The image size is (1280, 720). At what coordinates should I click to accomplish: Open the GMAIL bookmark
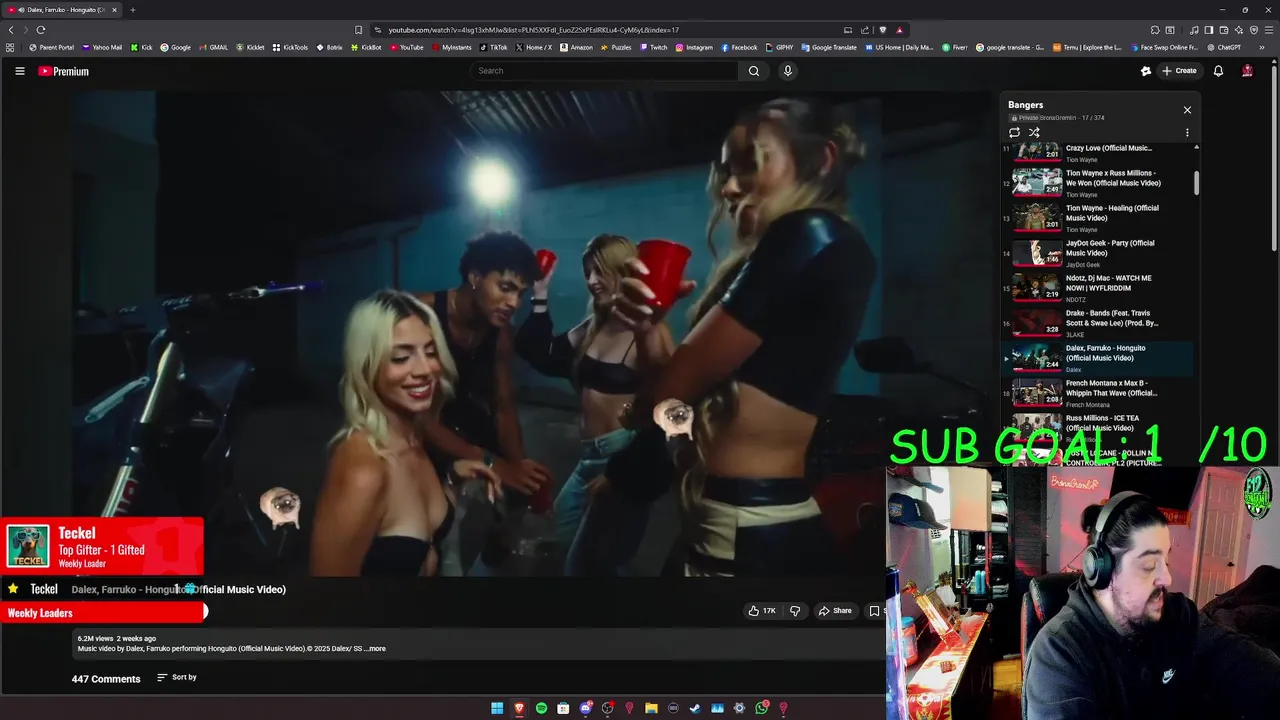213,47
